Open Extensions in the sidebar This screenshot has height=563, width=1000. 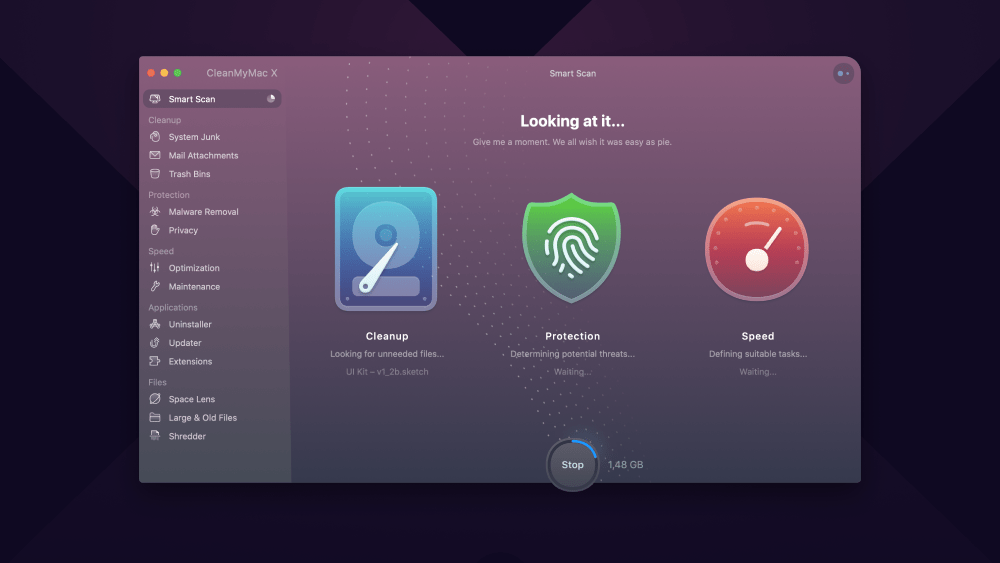pos(190,362)
